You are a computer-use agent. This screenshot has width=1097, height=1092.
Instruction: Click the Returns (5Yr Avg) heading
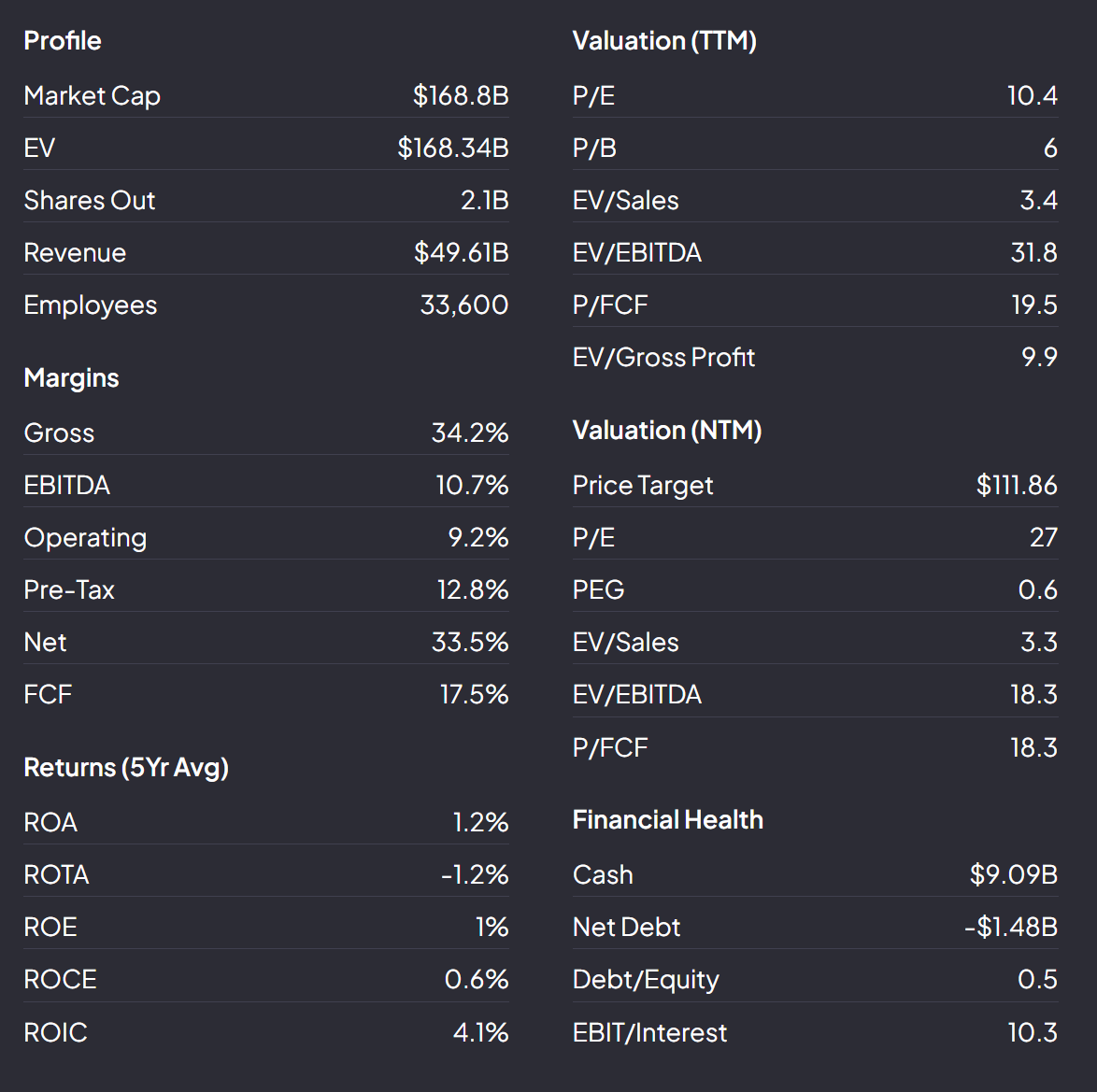pos(126,767)
